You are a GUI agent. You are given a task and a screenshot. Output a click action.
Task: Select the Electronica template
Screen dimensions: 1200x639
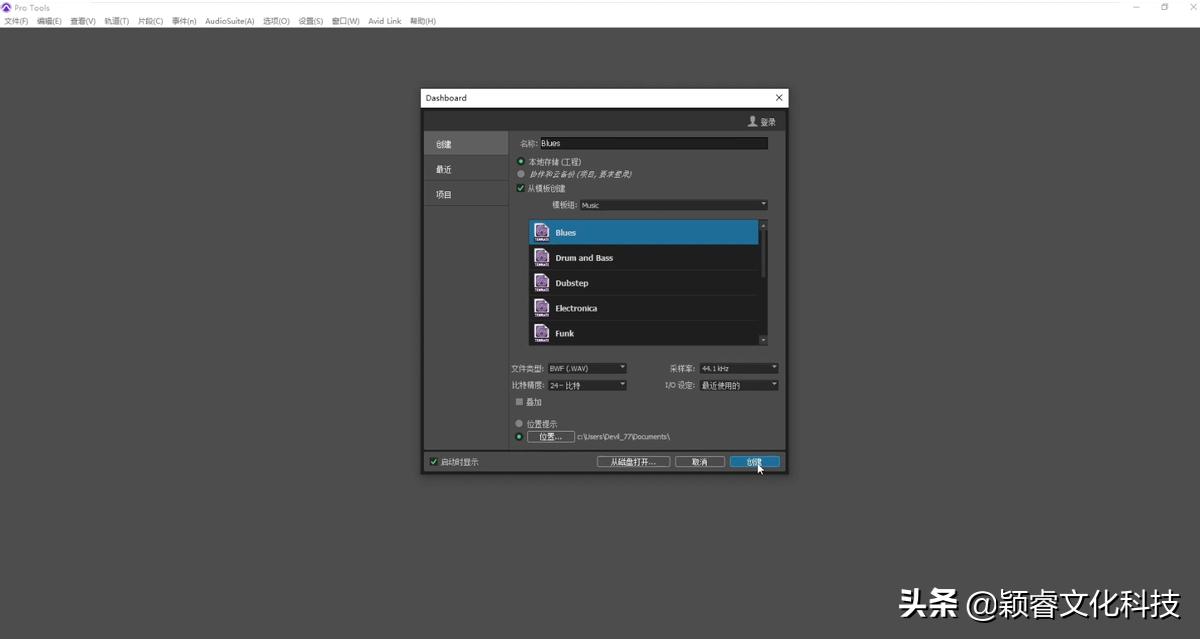tap(644, 308)
